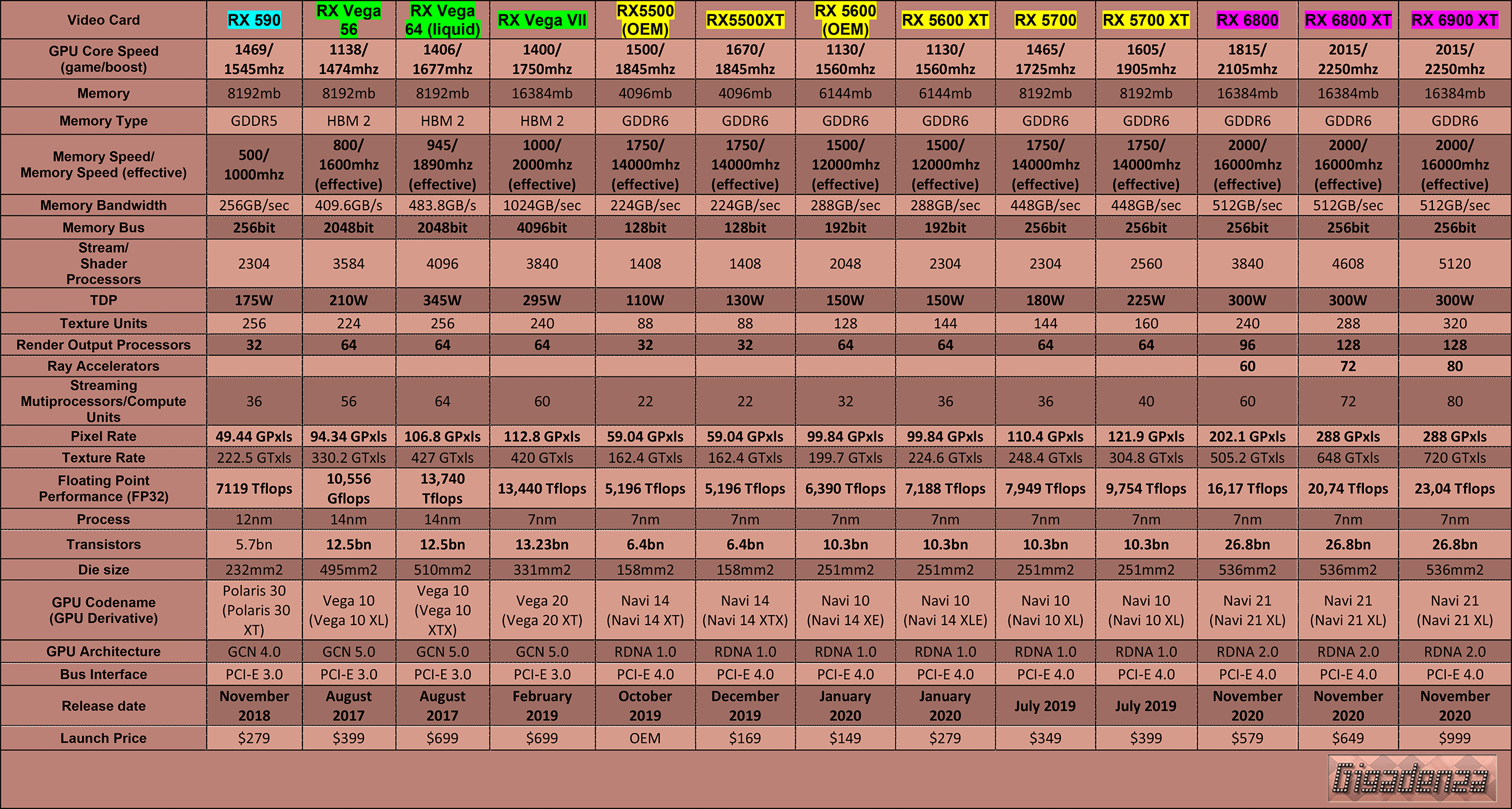1512x809 pixels.
Task: Click the Render Output Processors label
Action: pyautogui.click(x=103, y=345)
